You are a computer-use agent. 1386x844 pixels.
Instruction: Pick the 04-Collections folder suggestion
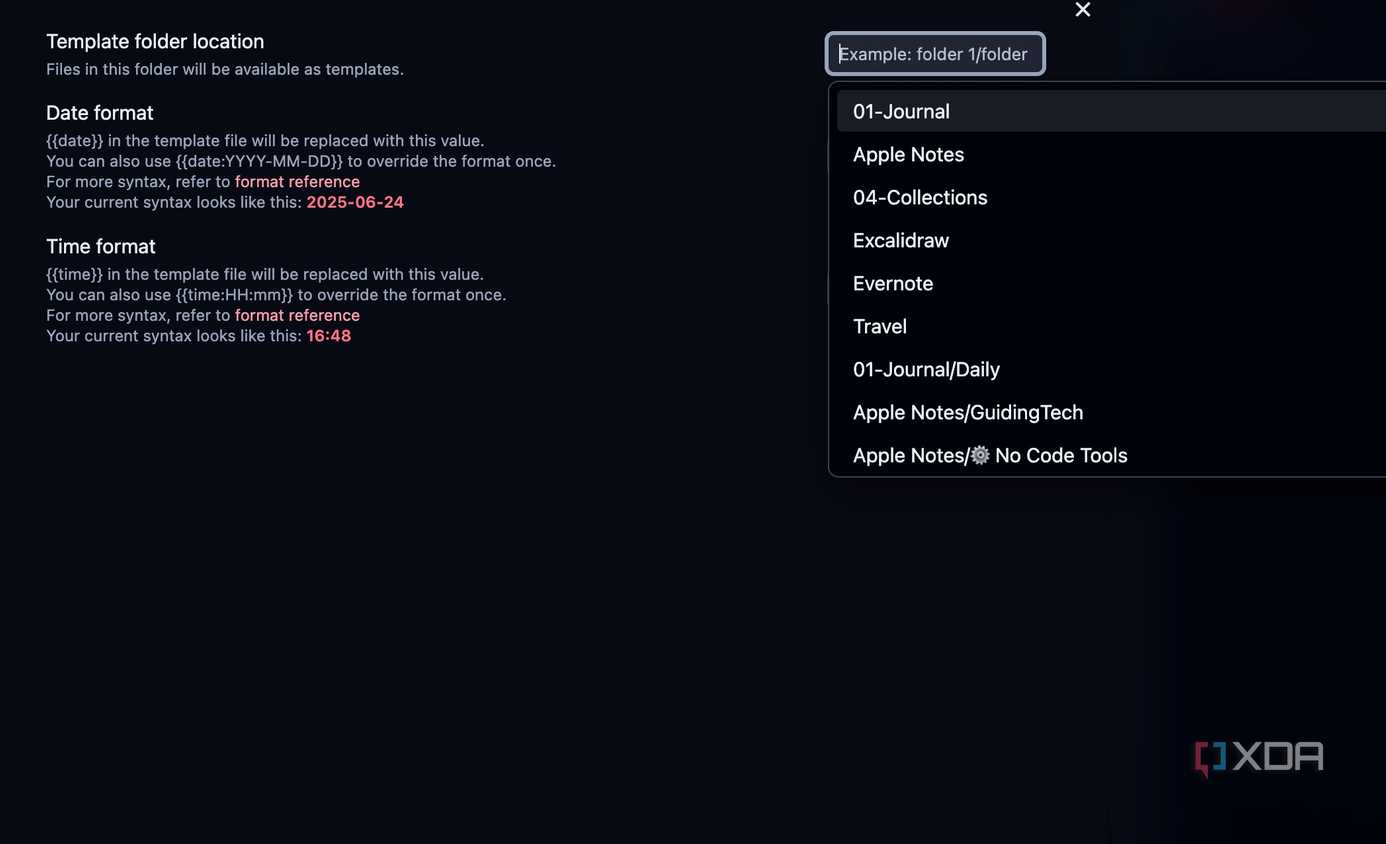(1111, 197)
